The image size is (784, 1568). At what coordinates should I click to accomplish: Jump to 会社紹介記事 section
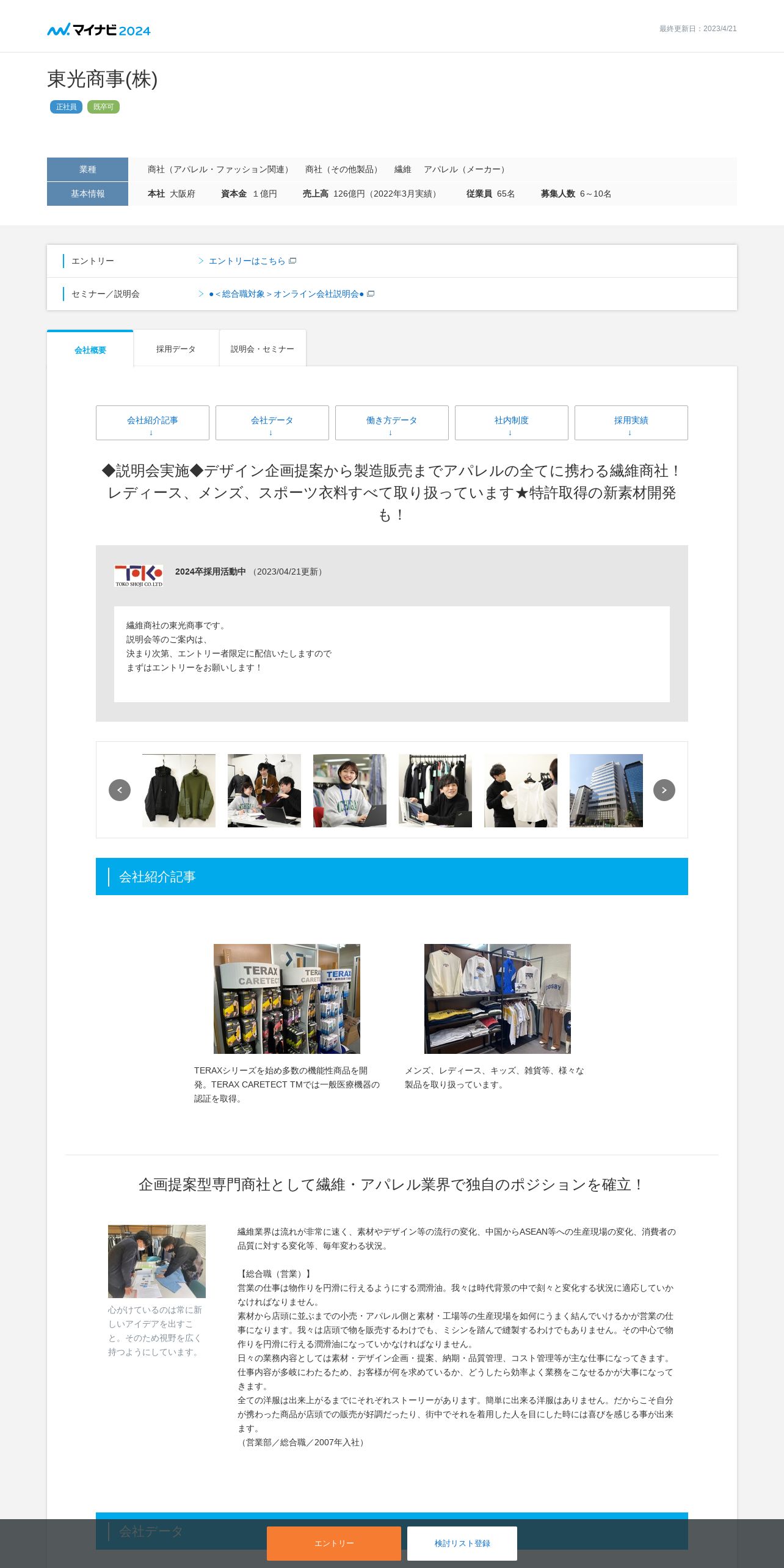pos(153,423)
